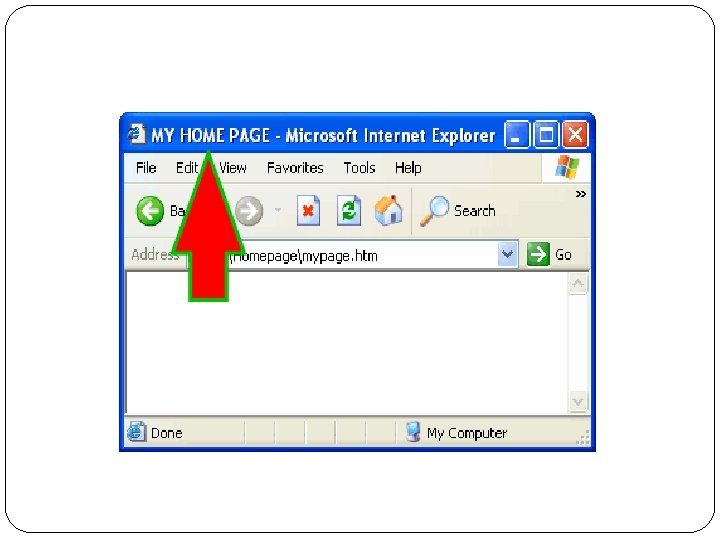Open the Tools menu
Screen dimensions: 720x540
tap(359, 168)
